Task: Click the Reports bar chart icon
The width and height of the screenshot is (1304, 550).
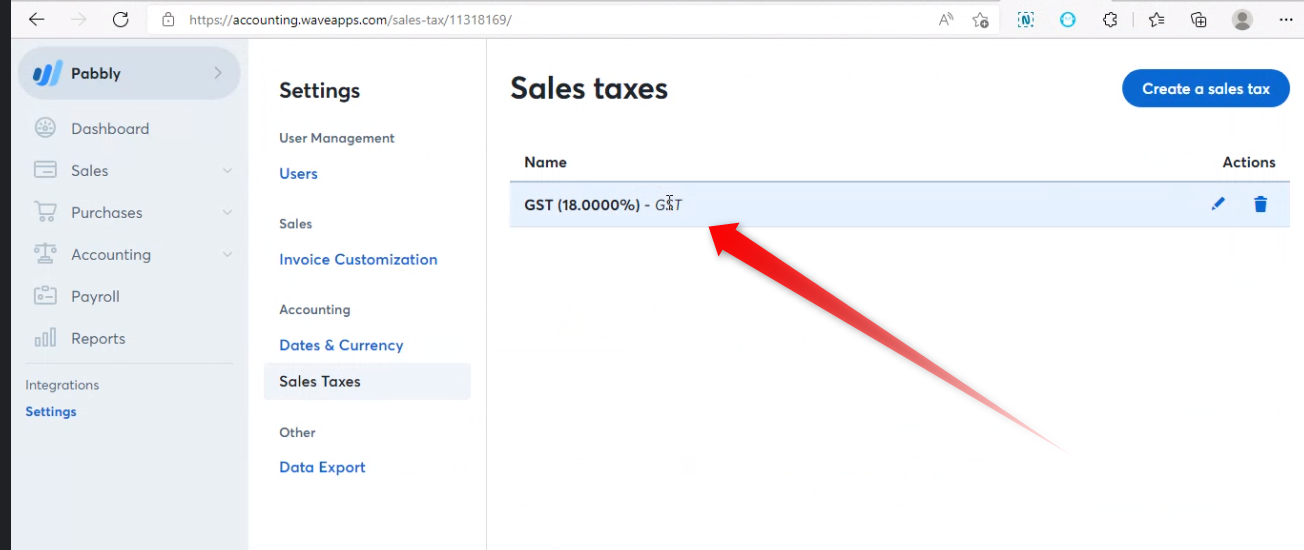Action: point(45,338)
